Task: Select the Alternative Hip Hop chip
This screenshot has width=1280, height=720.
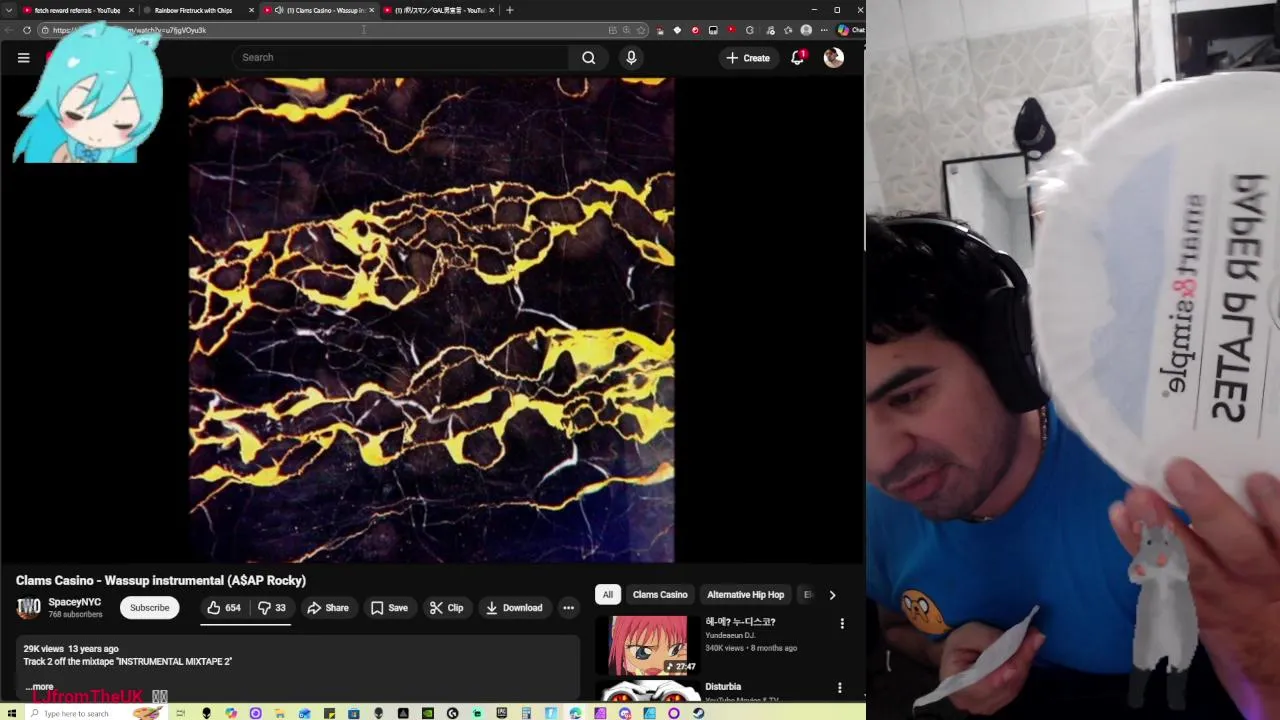Action: click(x=745, y=594)
